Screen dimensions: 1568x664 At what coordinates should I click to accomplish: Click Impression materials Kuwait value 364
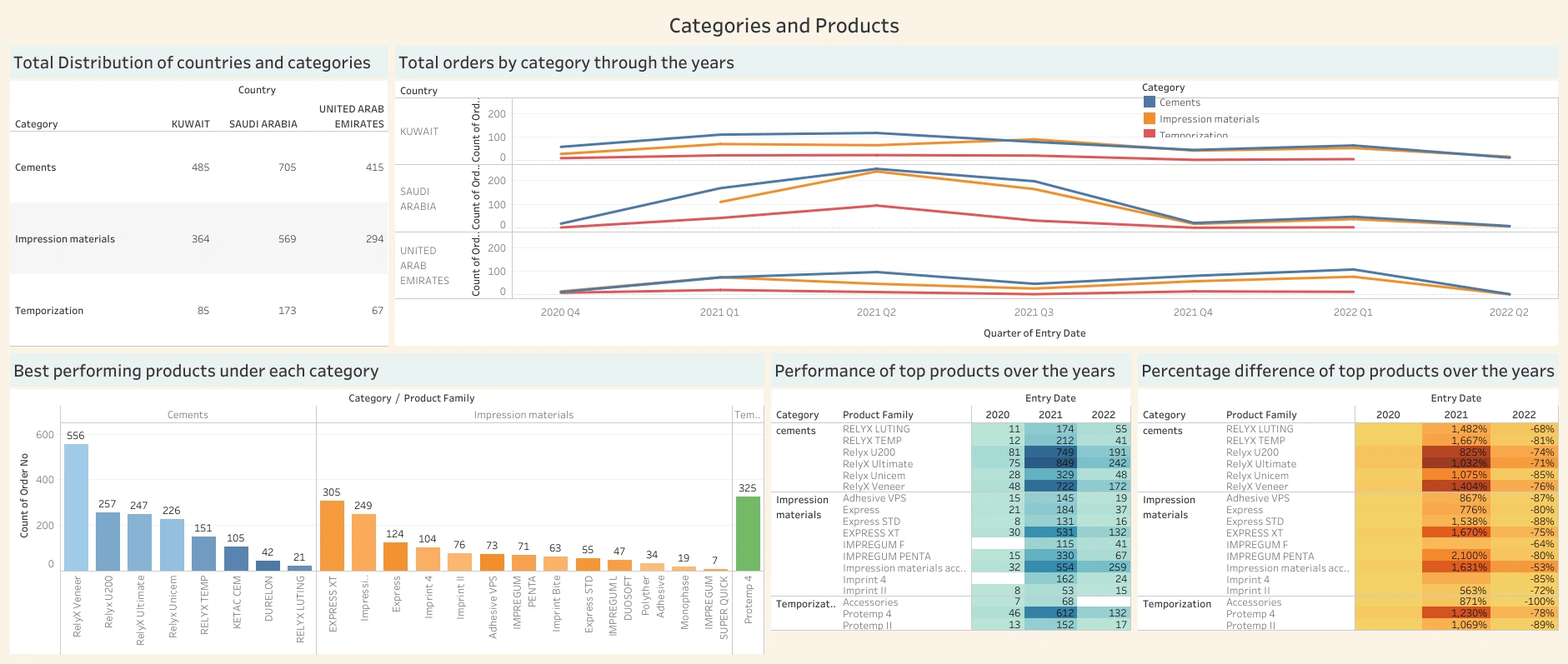(x=200, y=239)
